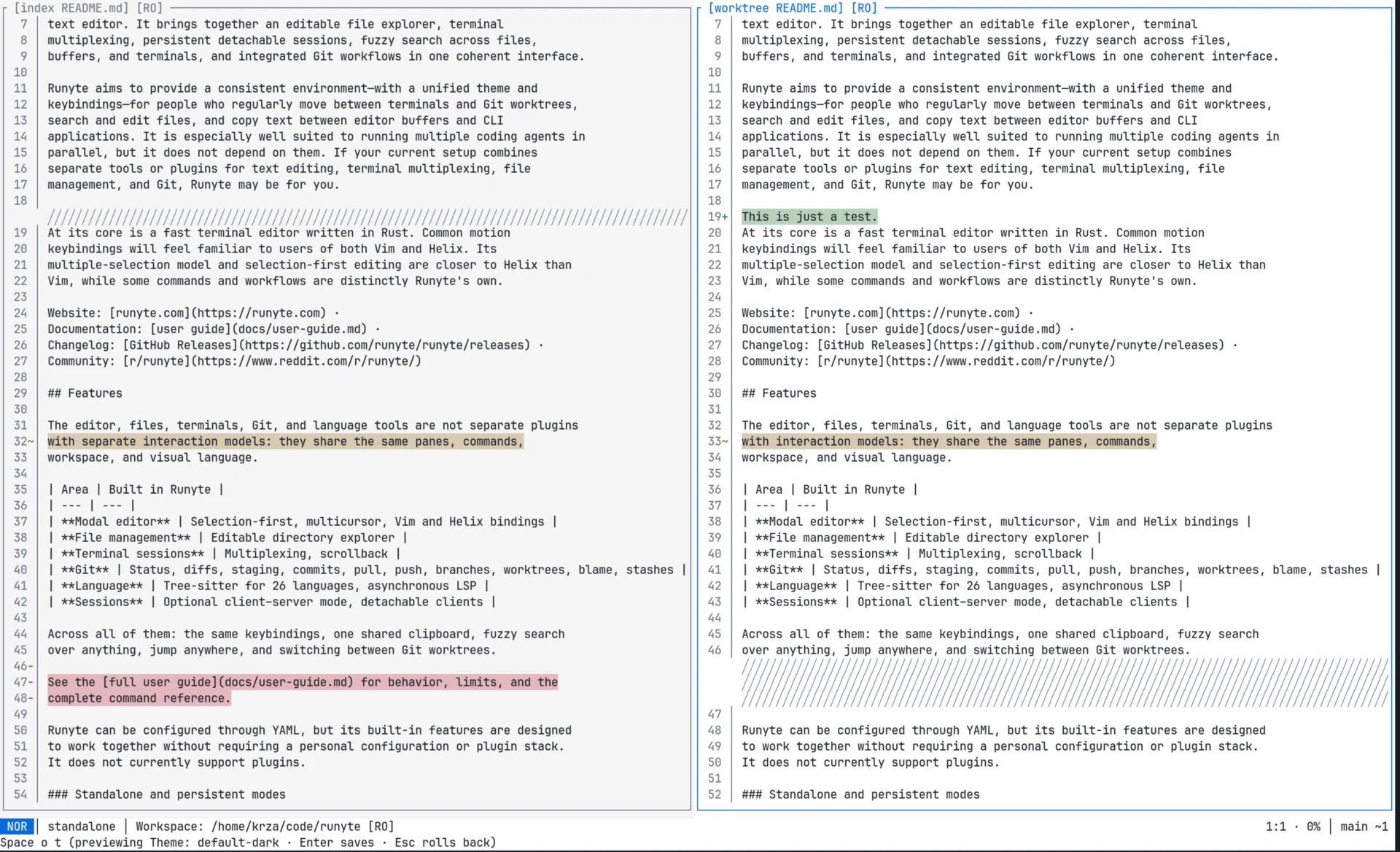
Task: Click the 1:1 cursor position indicator
Action: (x=1275, y=826)
